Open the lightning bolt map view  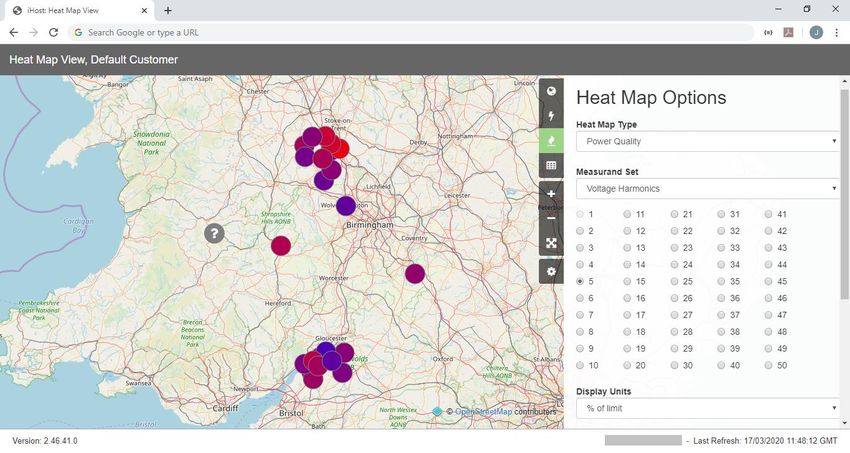(x=551, y=116)
